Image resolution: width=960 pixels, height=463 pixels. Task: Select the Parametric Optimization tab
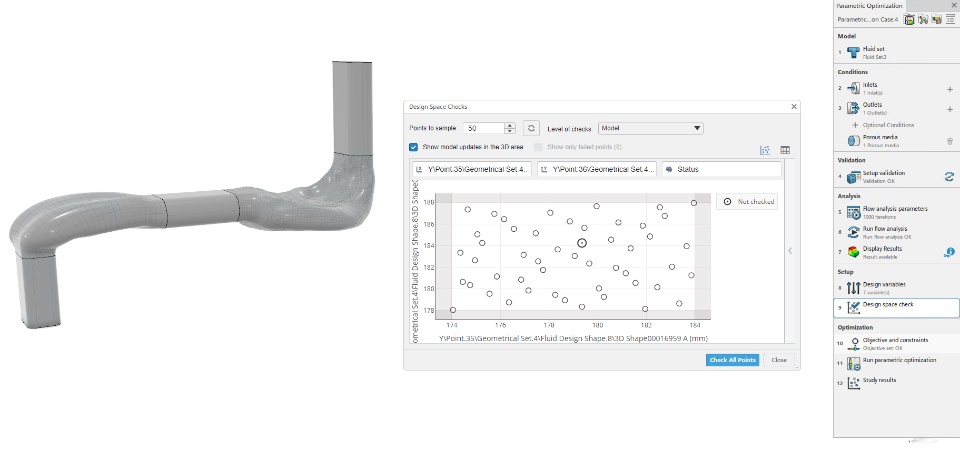click(x=869, y=6)
